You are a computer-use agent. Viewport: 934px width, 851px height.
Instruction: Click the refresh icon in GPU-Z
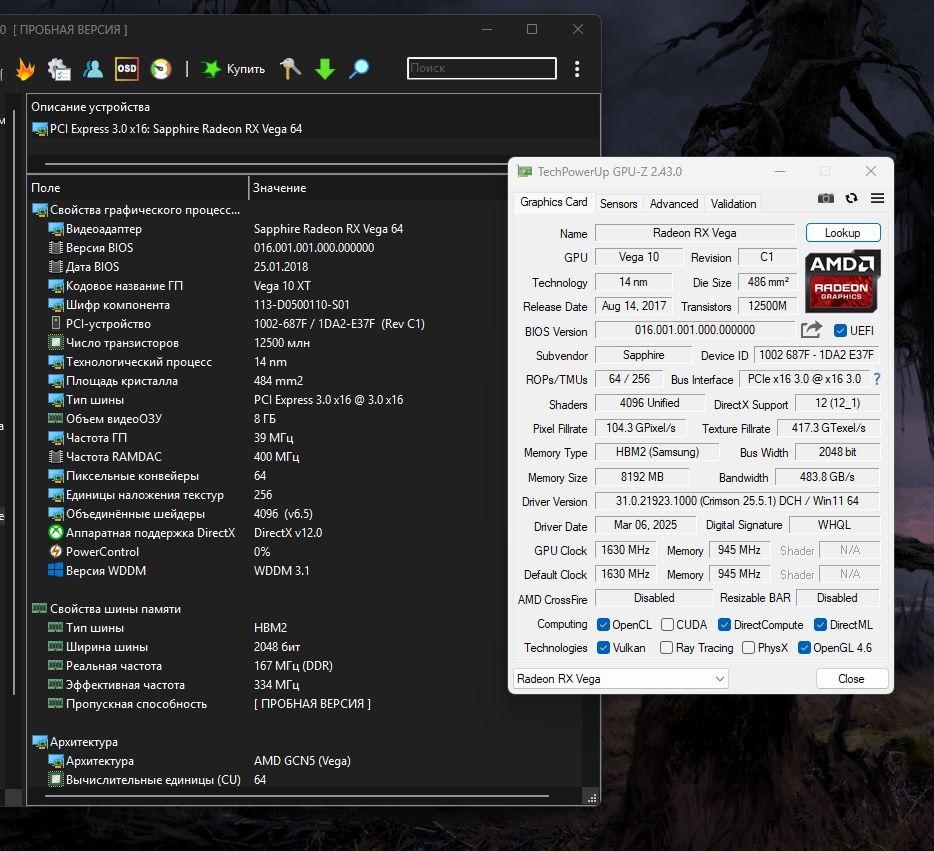tap(851, 198)
